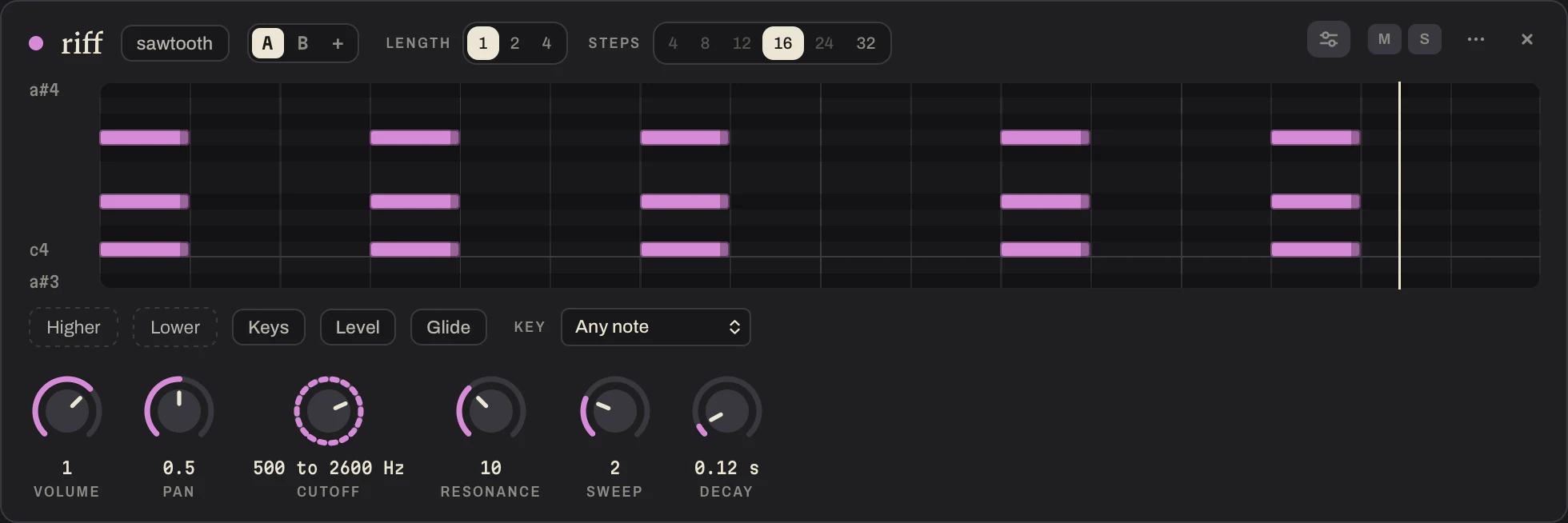Viewport: 1568px width, 523px height.
Task: Click the Resonance knob
Action: point(490,411)
